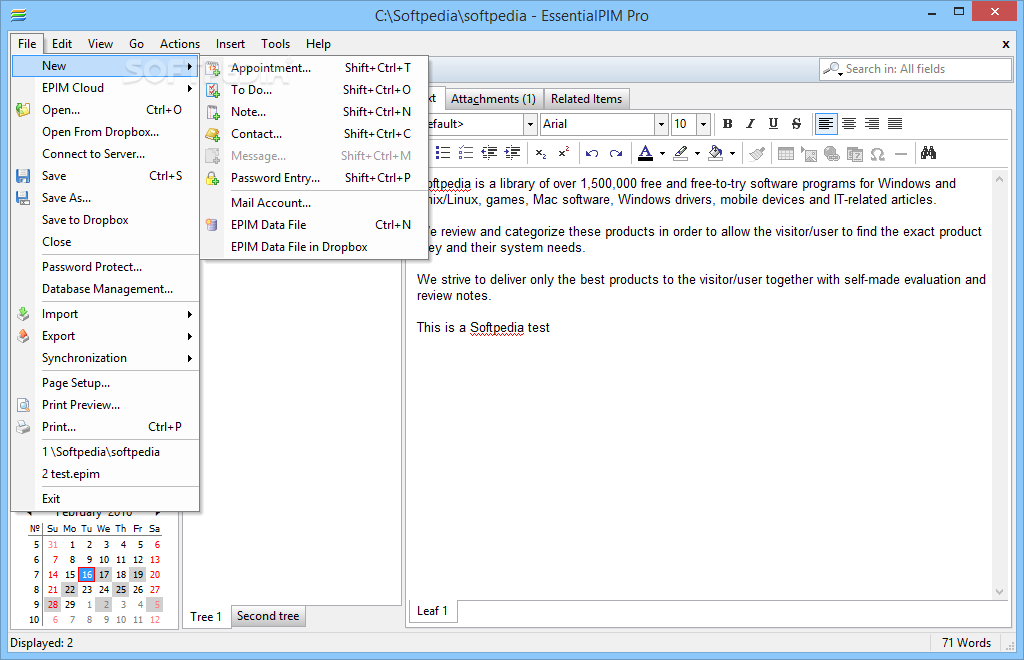The width and height of the screenshot is (1024, 660).
Task: Choose Note... from the New submenu
Action: [314, 112]
